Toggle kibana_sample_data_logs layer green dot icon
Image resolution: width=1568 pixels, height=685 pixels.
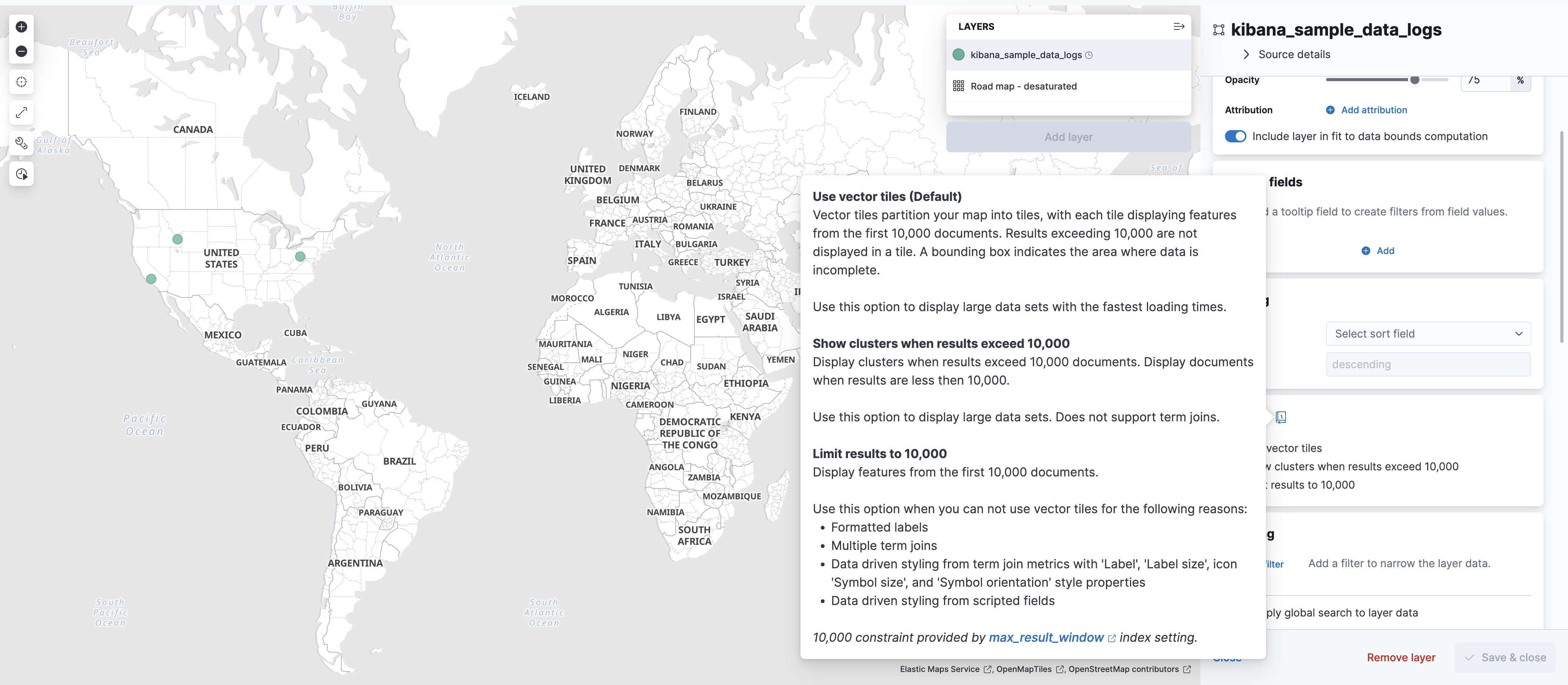(958, 55)
